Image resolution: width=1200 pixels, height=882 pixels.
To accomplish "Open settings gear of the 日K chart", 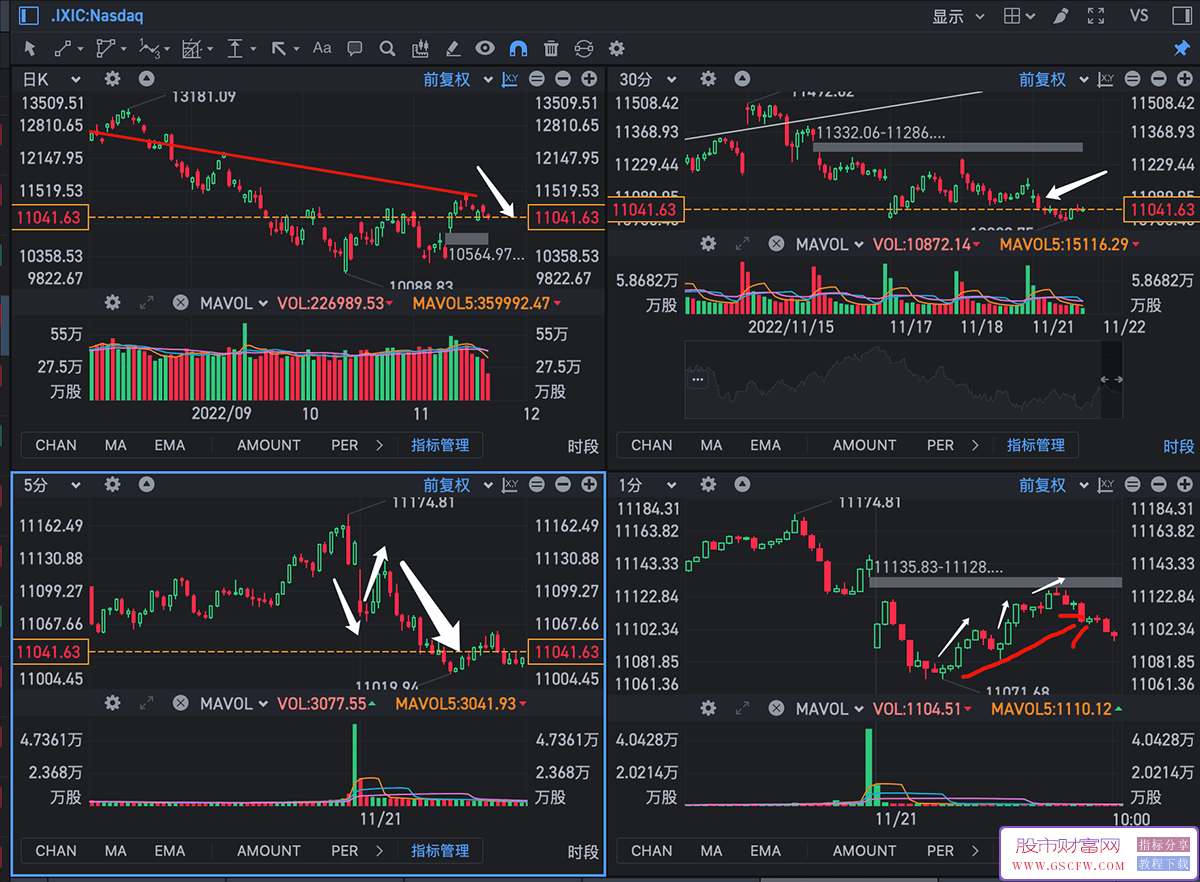I will coord(112,79).
